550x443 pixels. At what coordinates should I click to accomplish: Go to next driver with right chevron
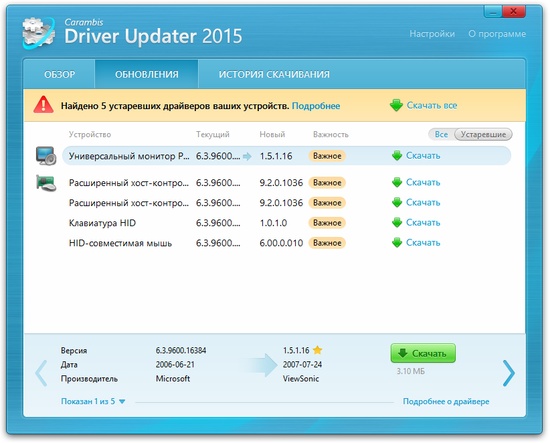(x=509, y=373)
